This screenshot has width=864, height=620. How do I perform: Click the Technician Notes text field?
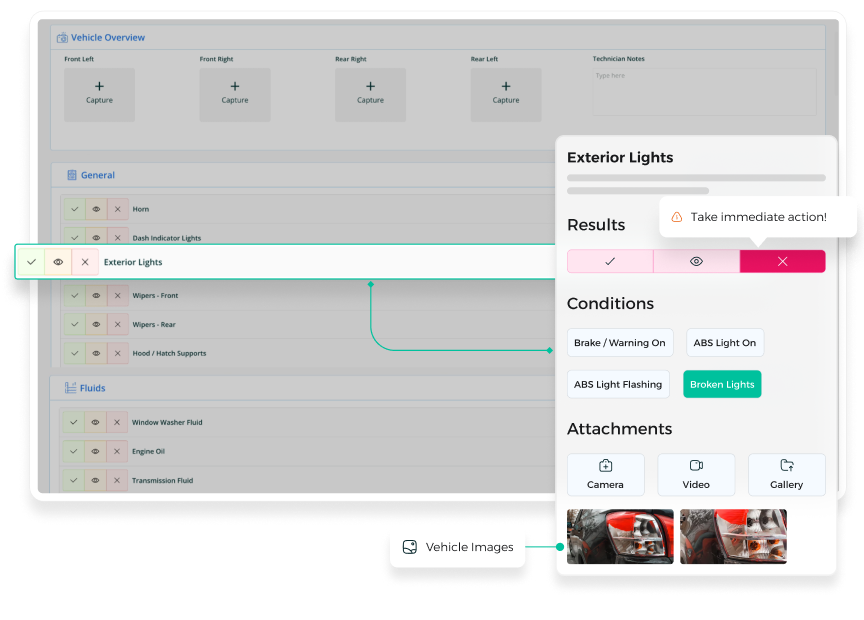coord(704,92)
